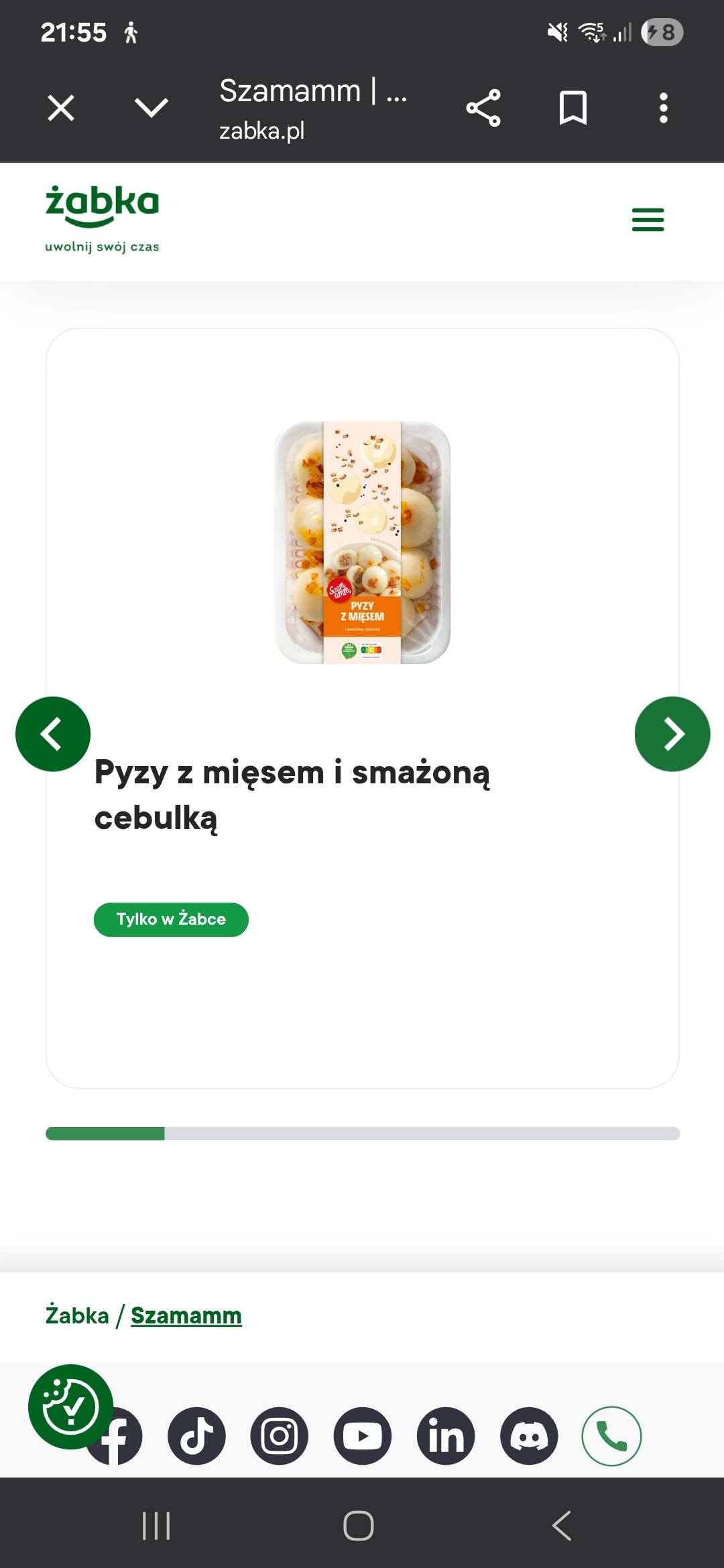Viewport: 724px width, 1568px height.
Task: Share this page via share icon
Action: (x=483, y=108)
